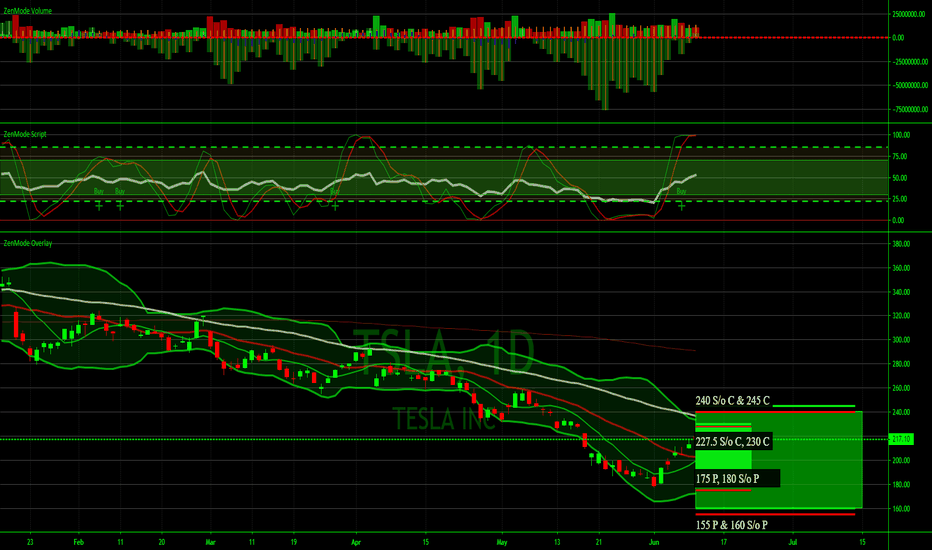Click the -50000000.00 volume axis label
The image size is (932, 550).
909,86
